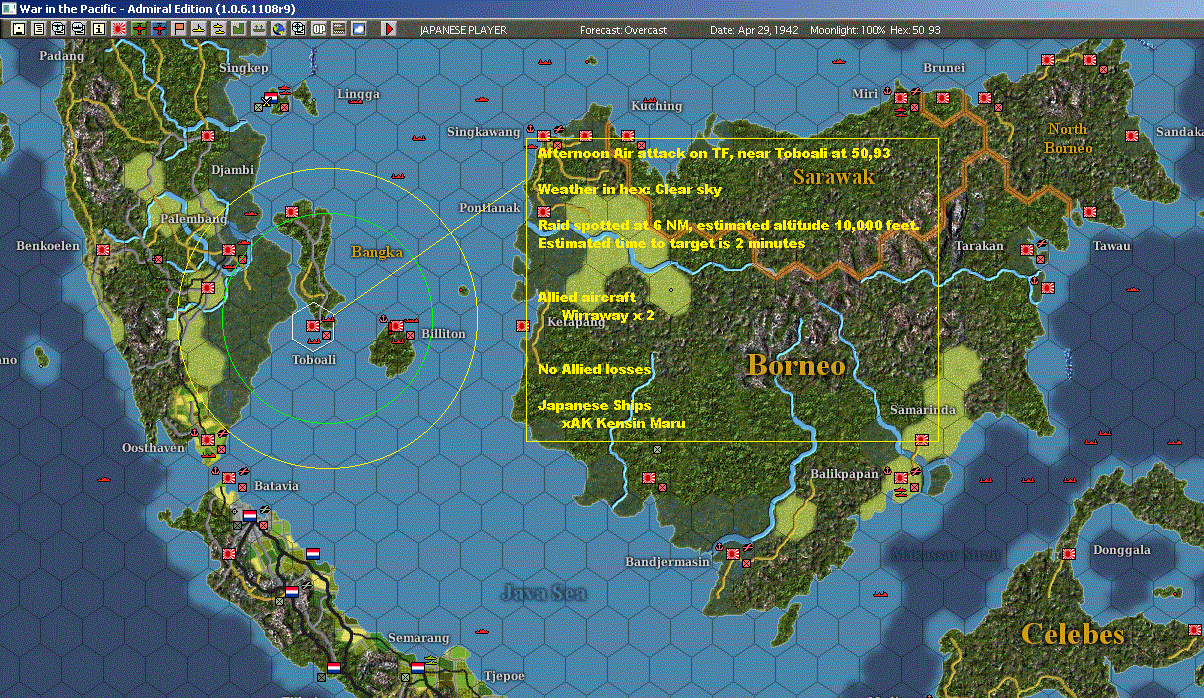Click the crosshair target toolbar icon
This screenshot has width=1204, height=698.
[299, 29]
